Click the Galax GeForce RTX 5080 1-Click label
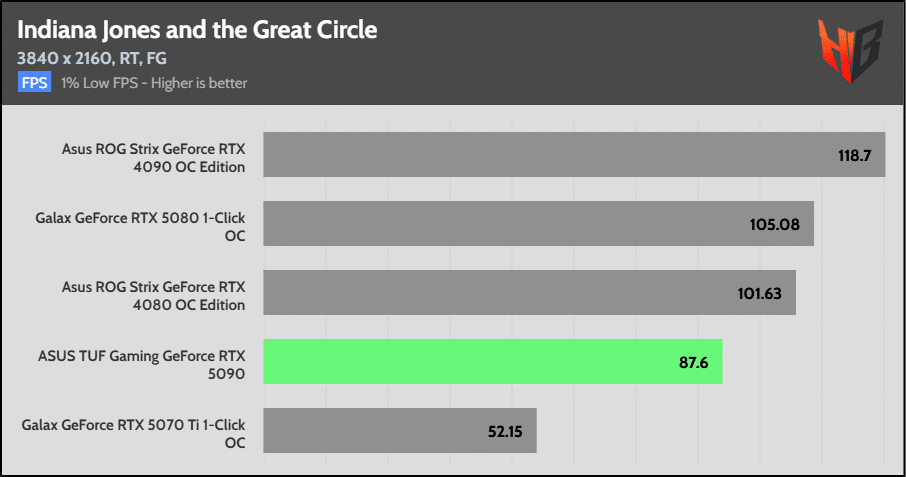Screen dimensions: 906x477 [140, 226]
